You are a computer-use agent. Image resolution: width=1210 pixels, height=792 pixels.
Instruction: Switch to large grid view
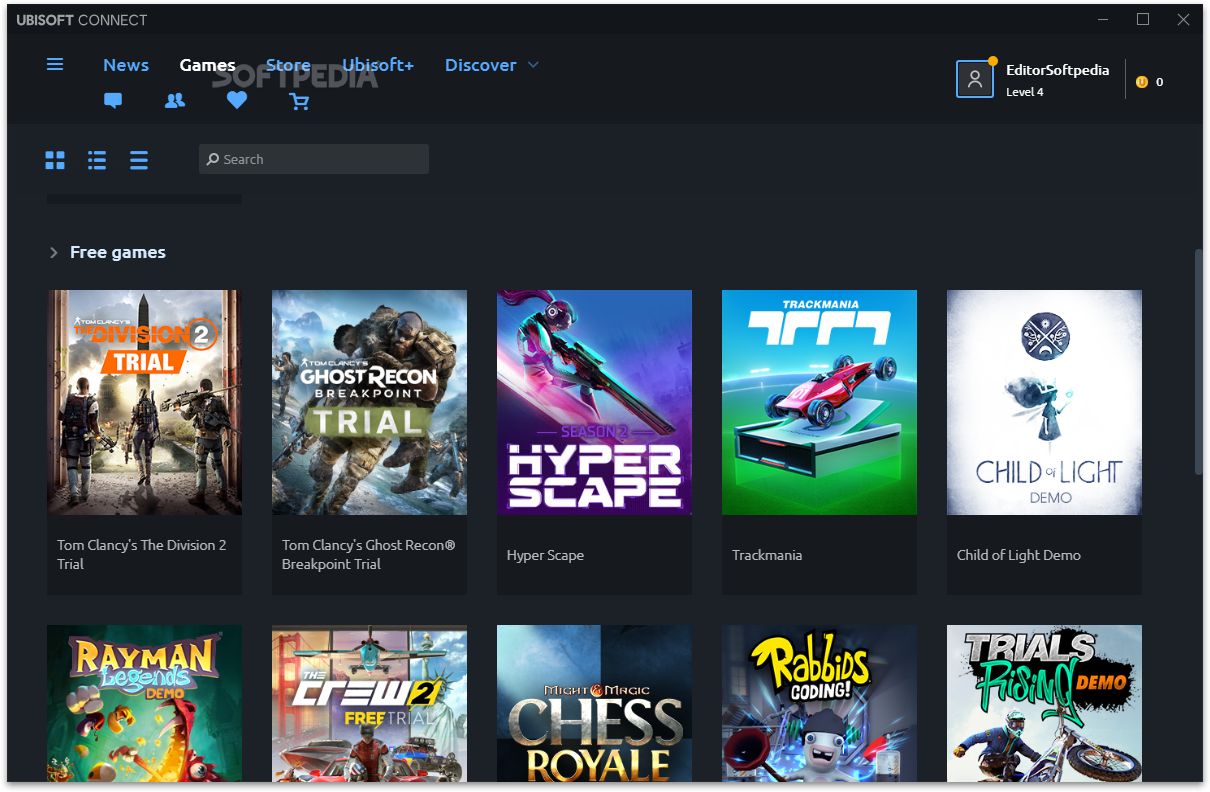tap(55, 160)
